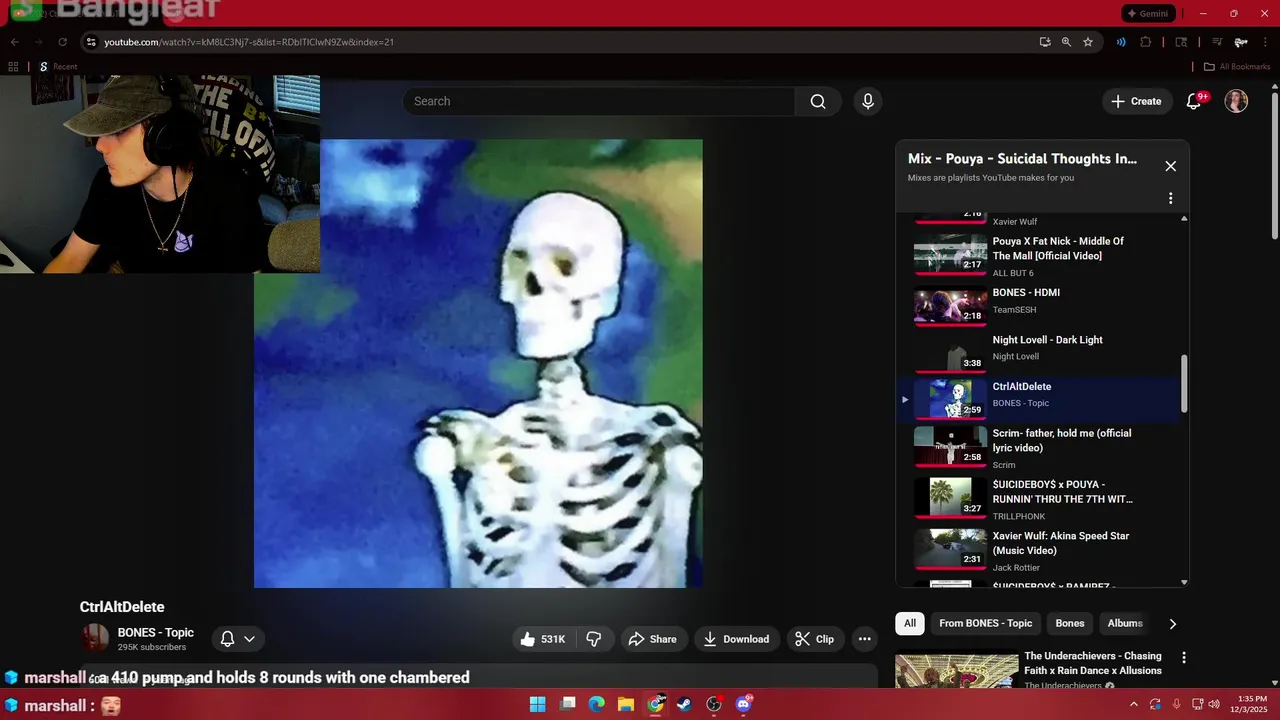Play Night Lovell - Dark Light
This screenshot has height=720, width=1280.
coord(1040,352)
